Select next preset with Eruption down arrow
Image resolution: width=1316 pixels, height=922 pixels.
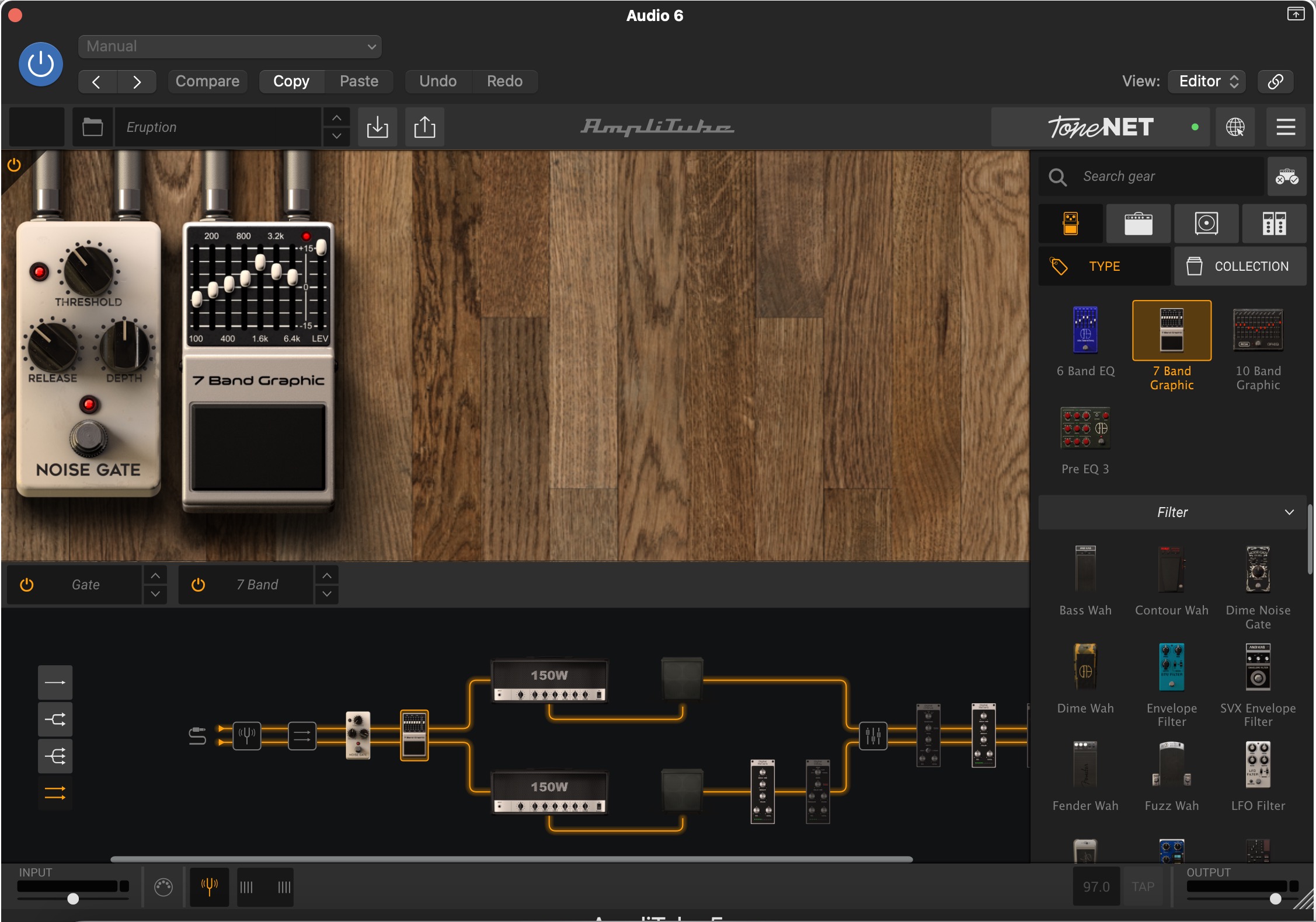point(337,136)
